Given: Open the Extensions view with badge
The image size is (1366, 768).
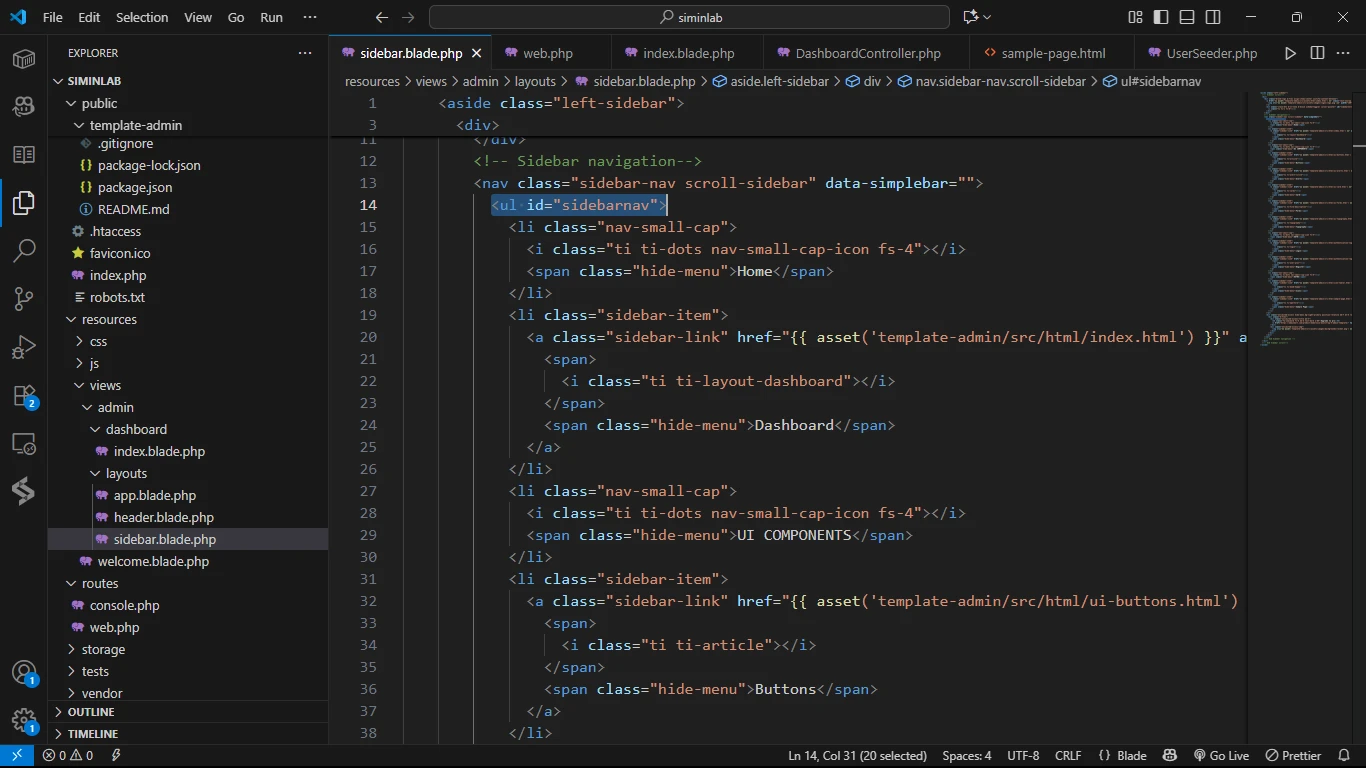Looking at the screenshot, I should click(24, 396).
